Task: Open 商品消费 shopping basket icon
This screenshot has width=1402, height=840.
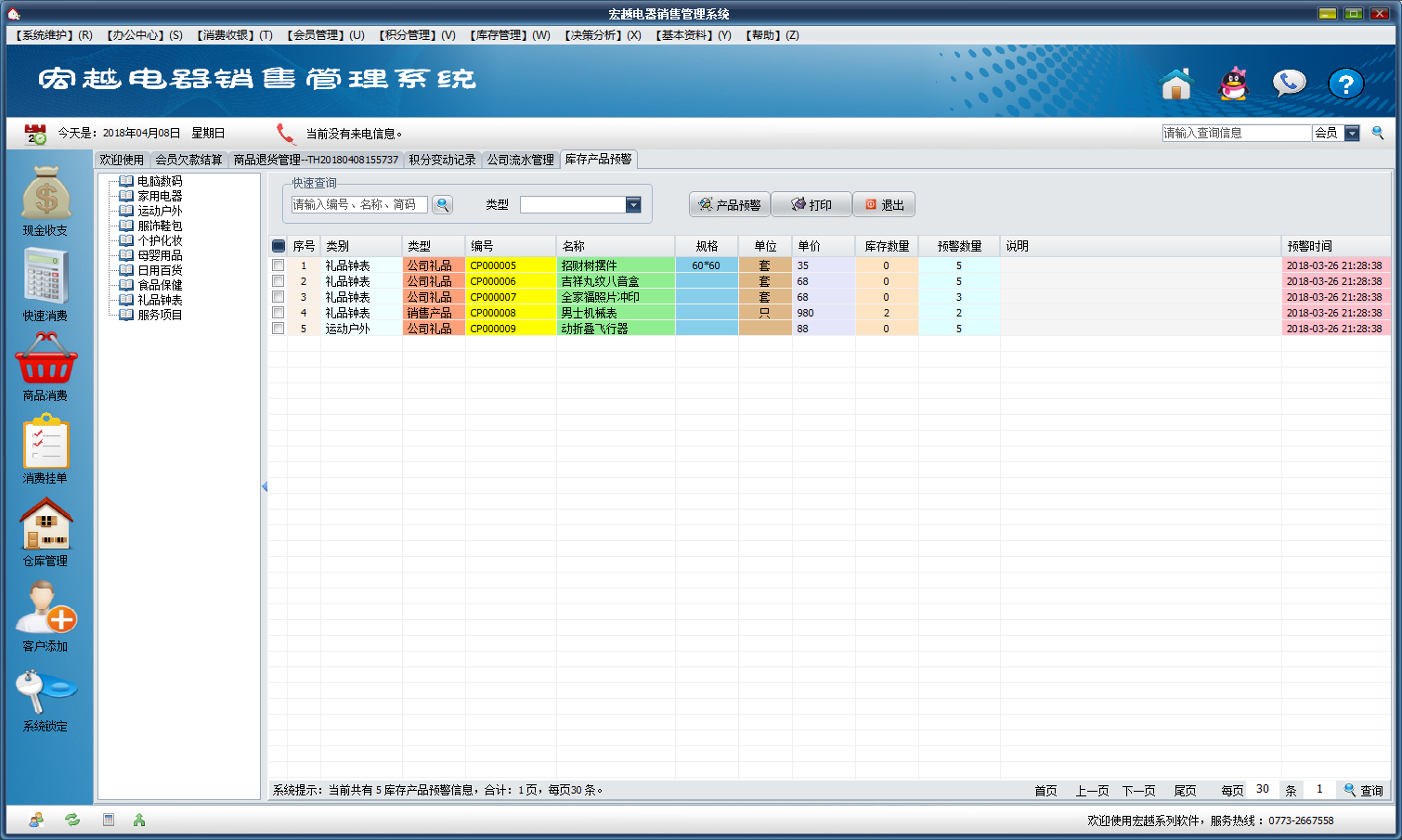Action: point(45,359)
